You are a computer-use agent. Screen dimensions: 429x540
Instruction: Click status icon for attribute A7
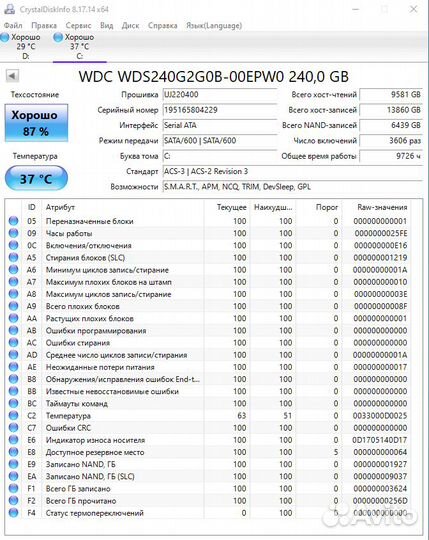coord(13,282)
